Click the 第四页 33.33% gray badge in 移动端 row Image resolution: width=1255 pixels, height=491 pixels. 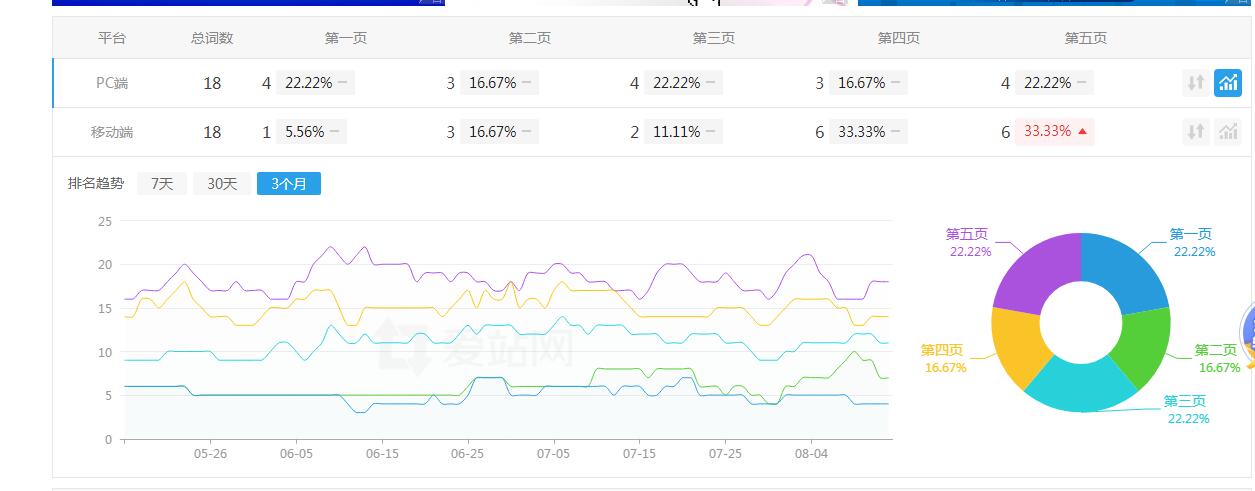868,132
